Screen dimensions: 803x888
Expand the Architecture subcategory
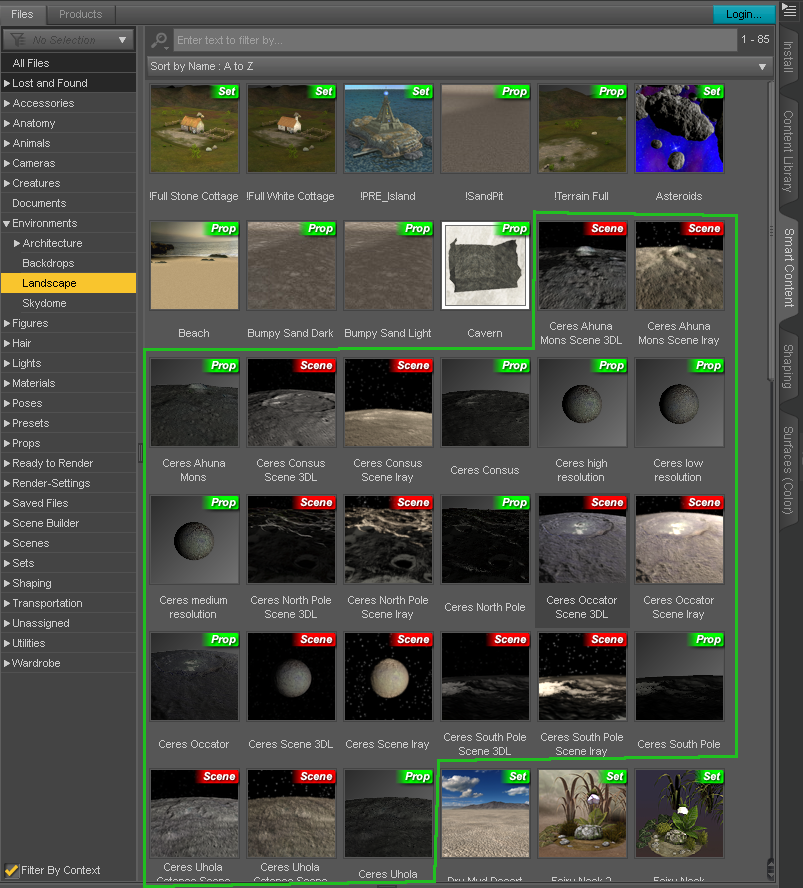coord(17,243)
